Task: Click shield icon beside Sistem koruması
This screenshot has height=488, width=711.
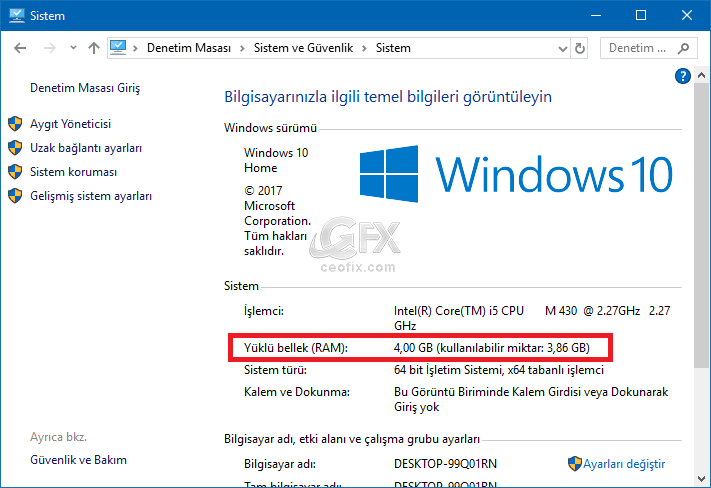Action: [x=15, y=171]
